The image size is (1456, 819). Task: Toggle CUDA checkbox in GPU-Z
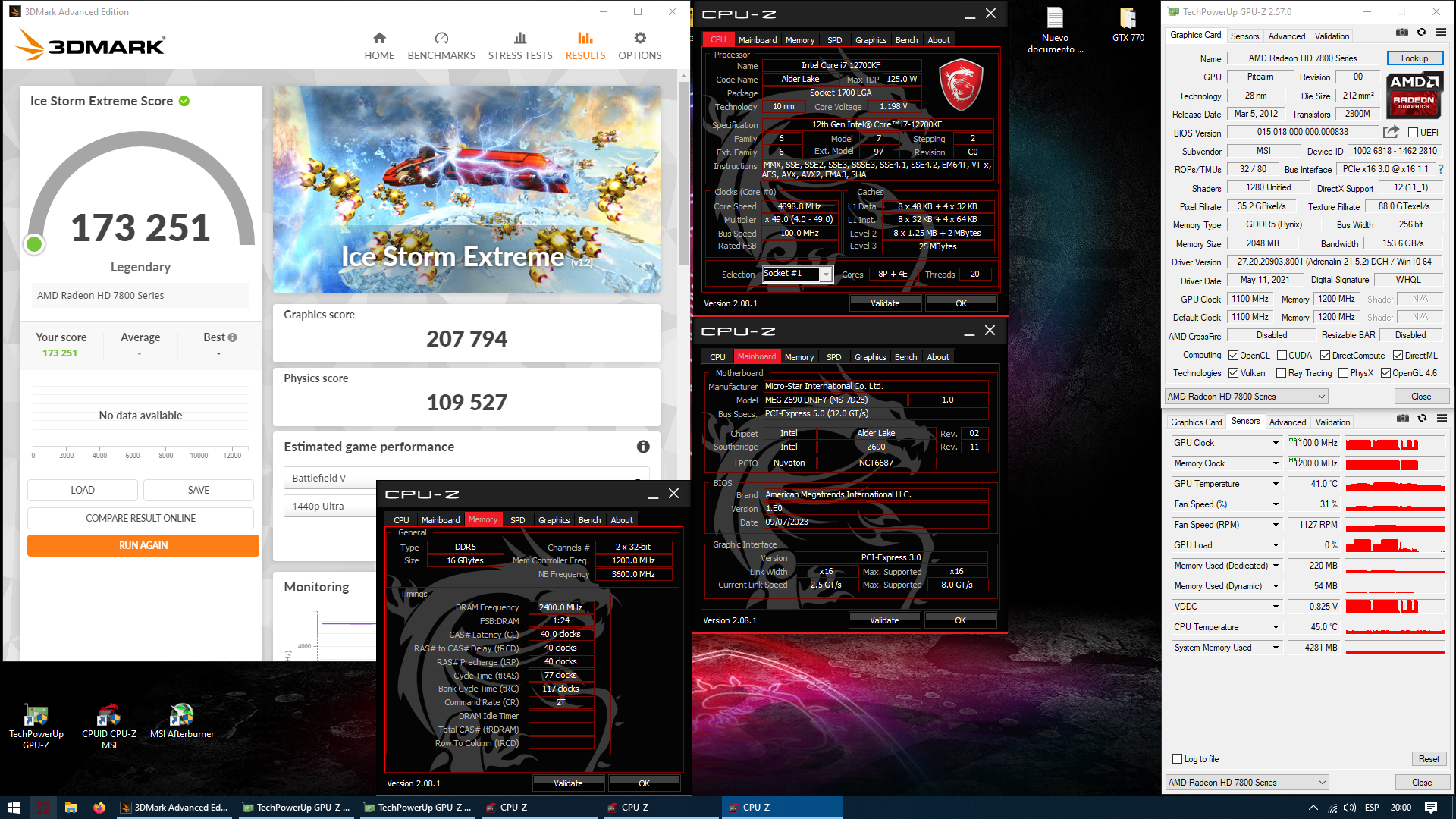point(1282,356)
